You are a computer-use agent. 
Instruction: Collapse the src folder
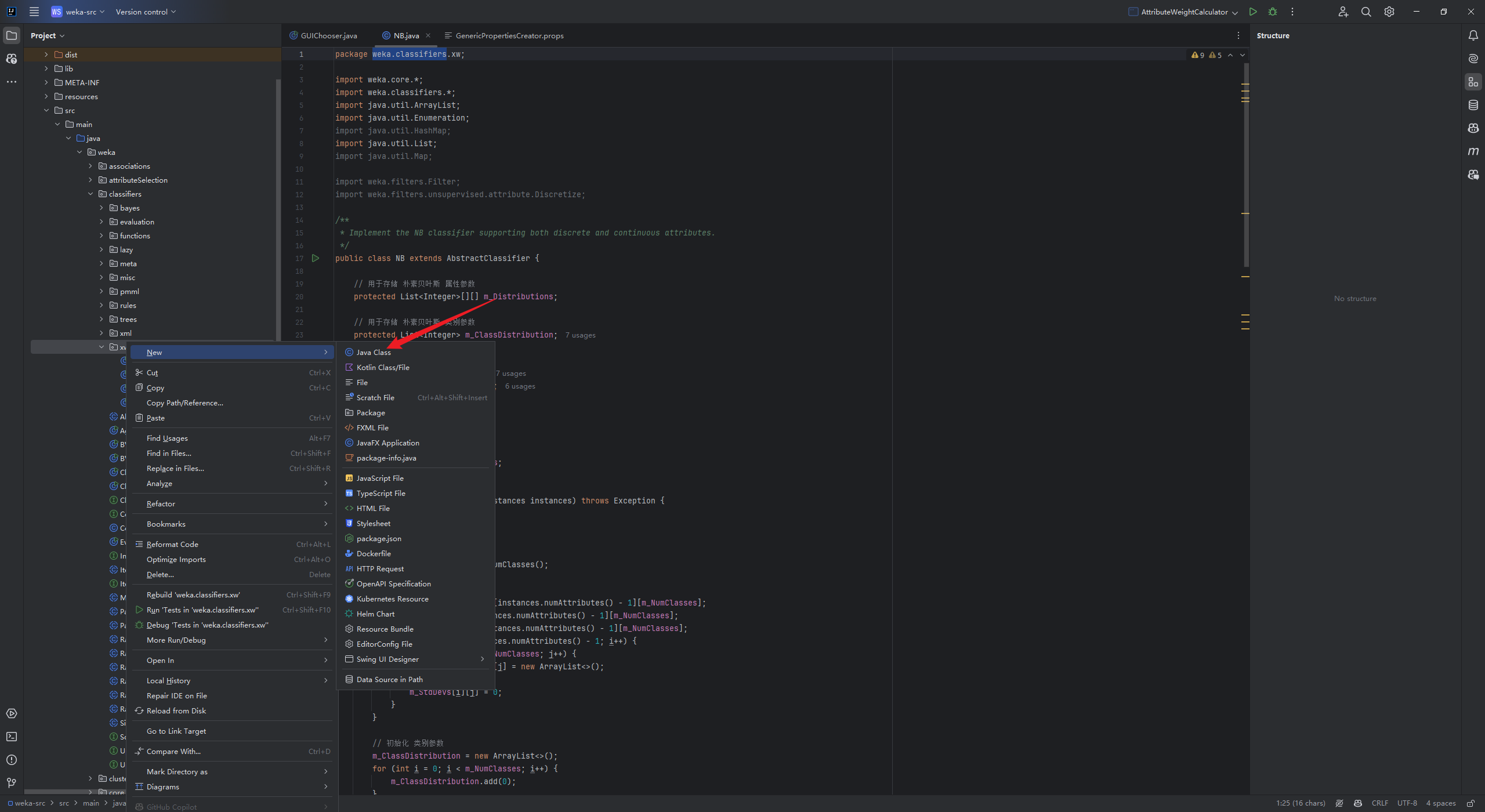point(46,110)
